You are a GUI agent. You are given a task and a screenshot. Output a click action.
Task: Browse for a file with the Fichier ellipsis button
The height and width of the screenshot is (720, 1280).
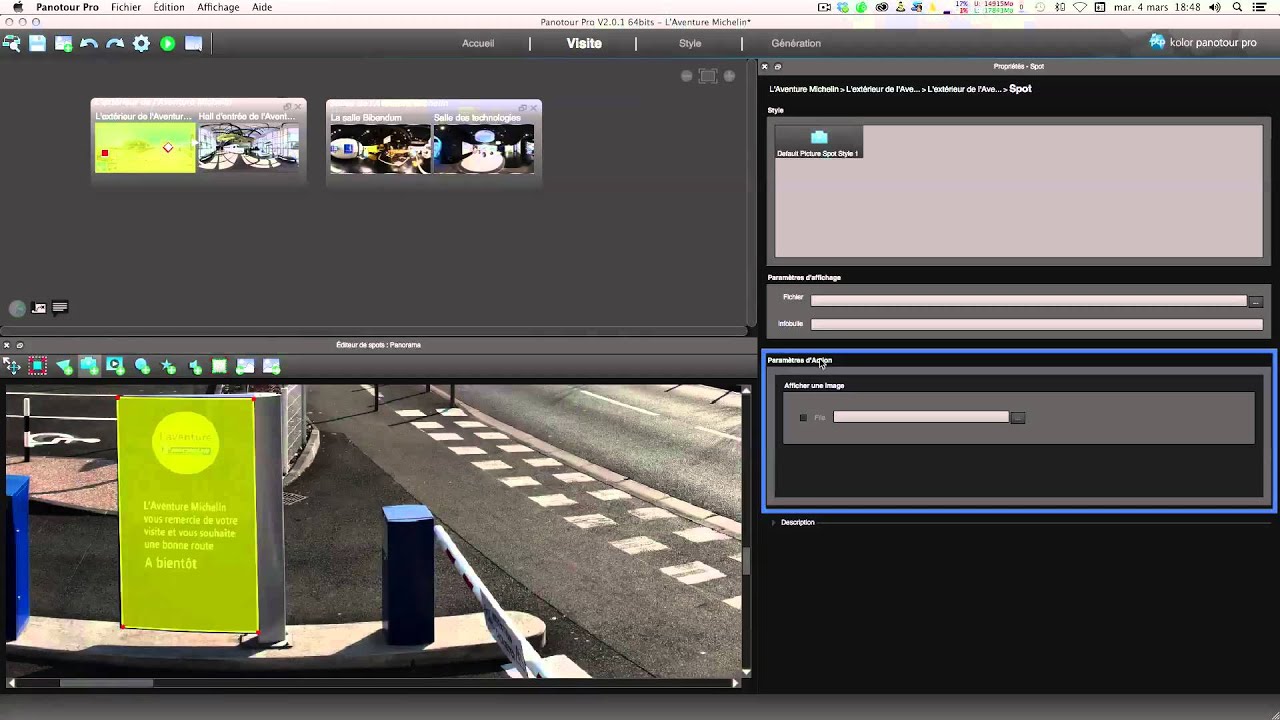click(x=1255, y=302)
